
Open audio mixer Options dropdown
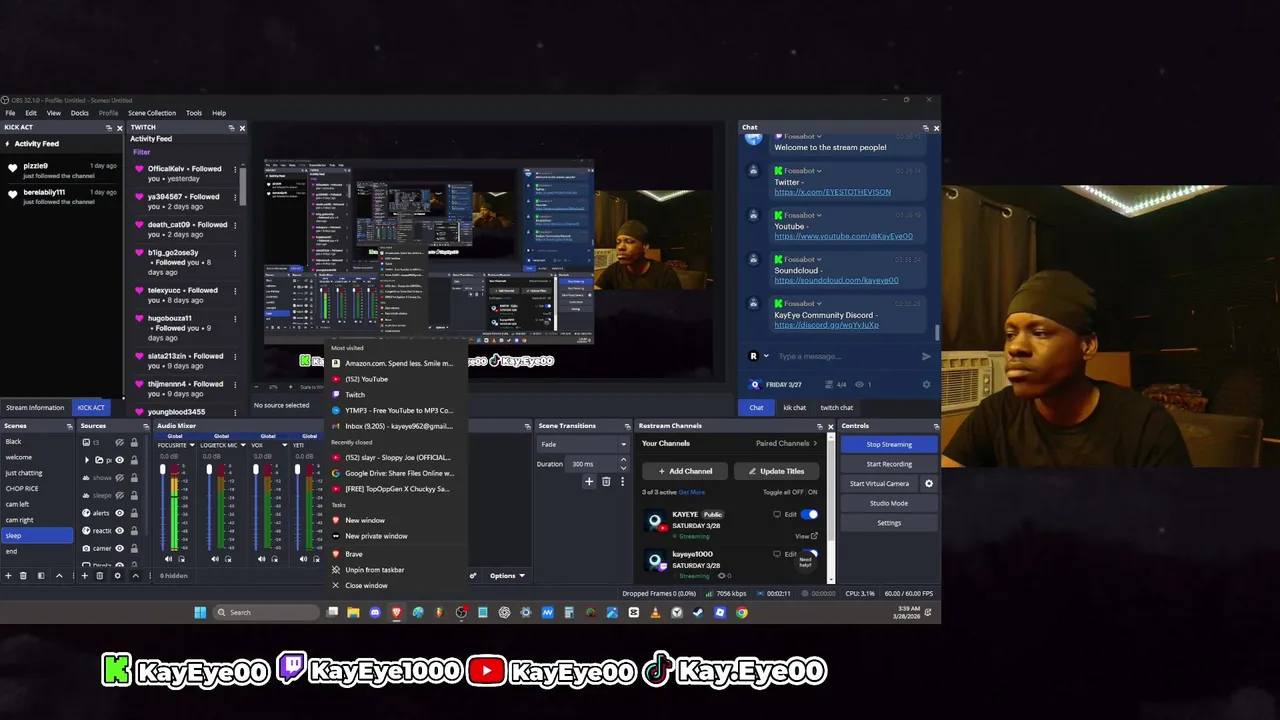pyautogui.click(x=507, y=576)
